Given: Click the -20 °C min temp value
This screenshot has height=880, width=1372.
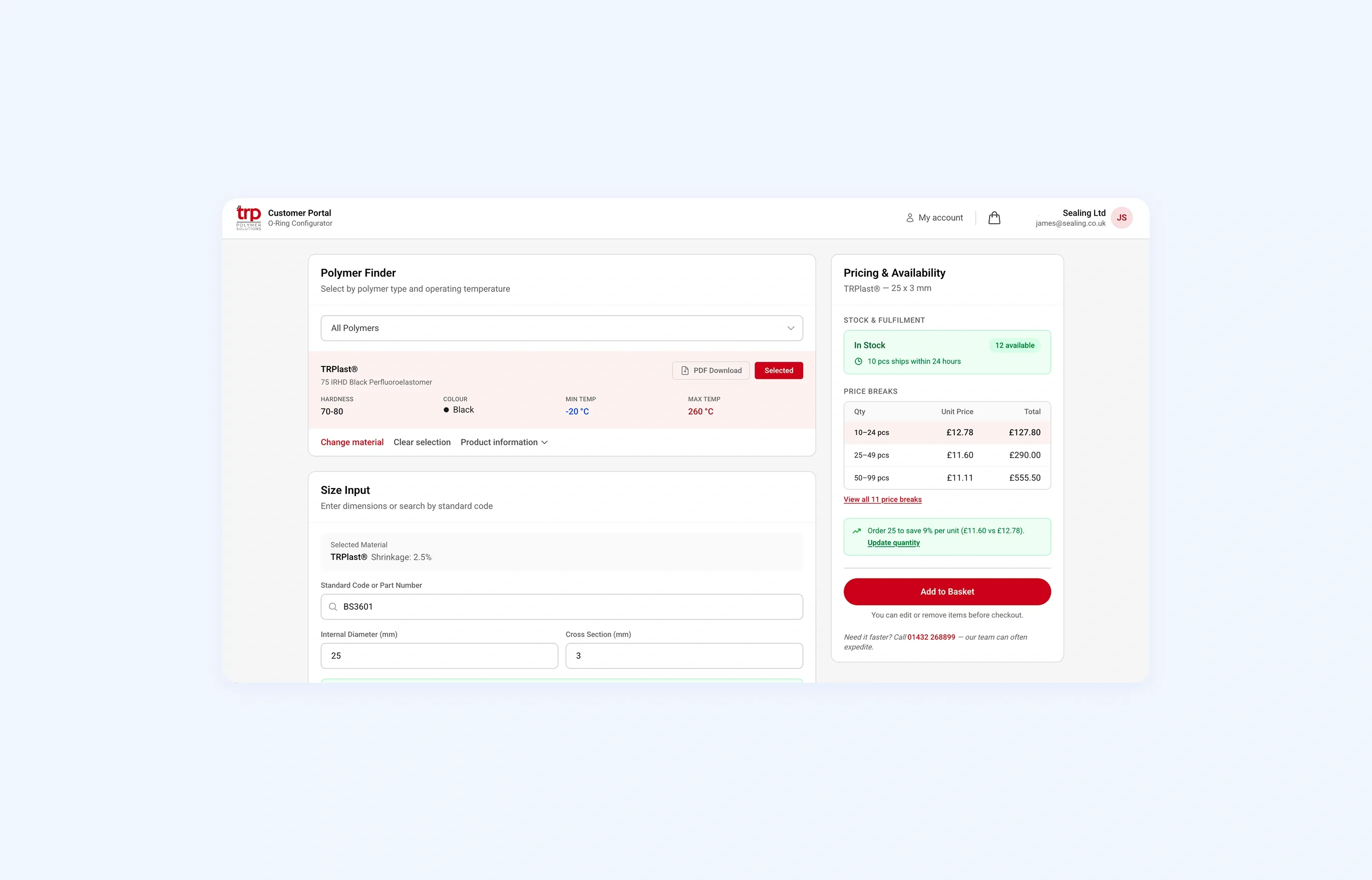Looking at the screenshot, I should [x=577, y=411].
